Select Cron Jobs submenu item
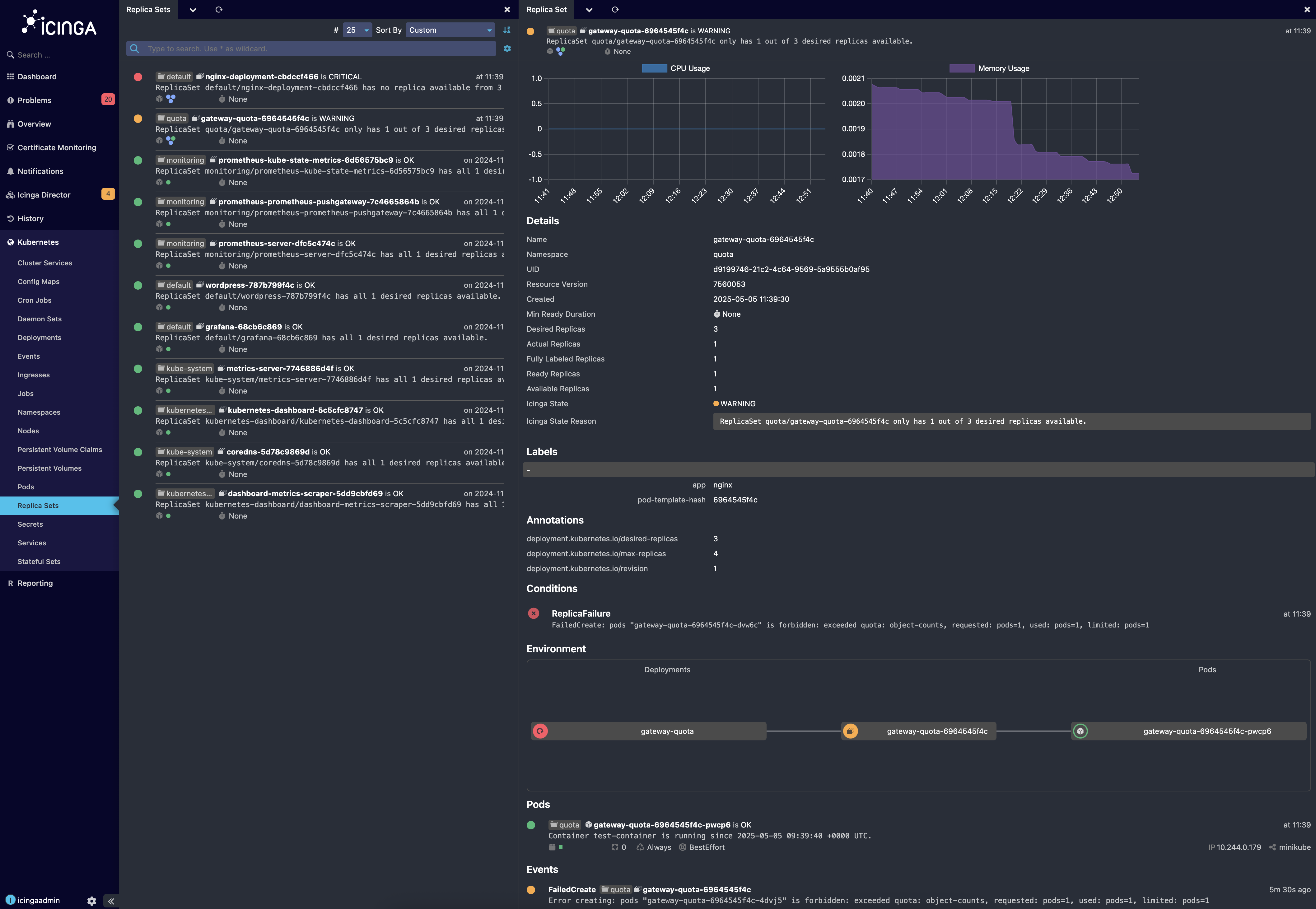 click(34, 301)
